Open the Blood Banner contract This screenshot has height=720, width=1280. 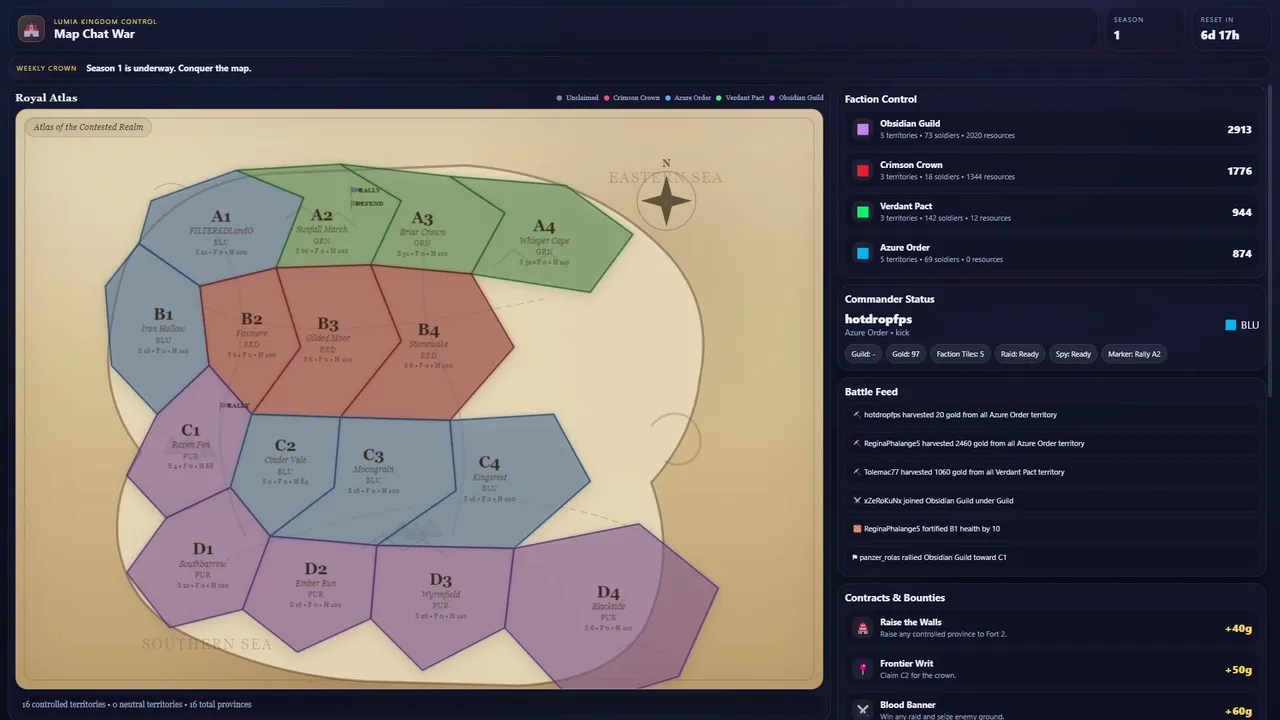1054,708
